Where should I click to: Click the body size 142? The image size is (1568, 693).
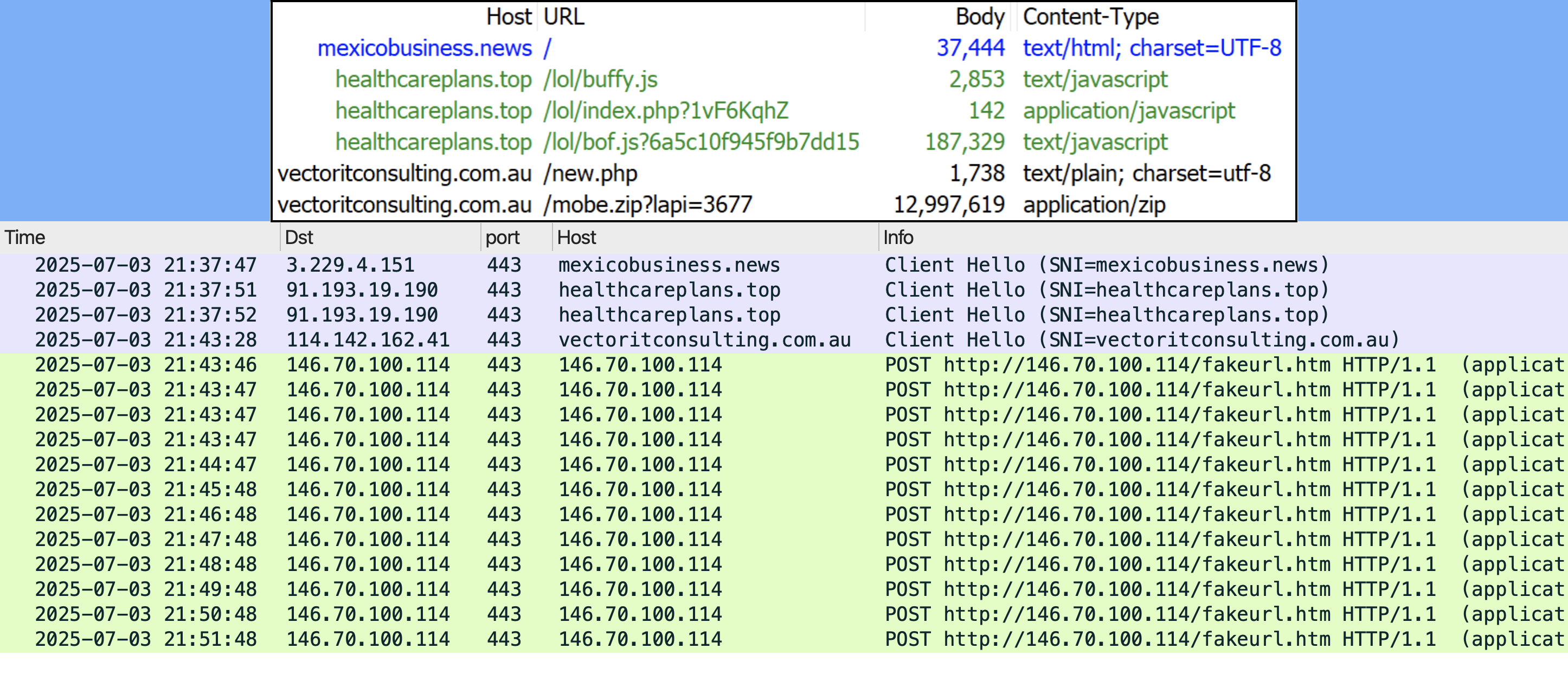point(986,110)
